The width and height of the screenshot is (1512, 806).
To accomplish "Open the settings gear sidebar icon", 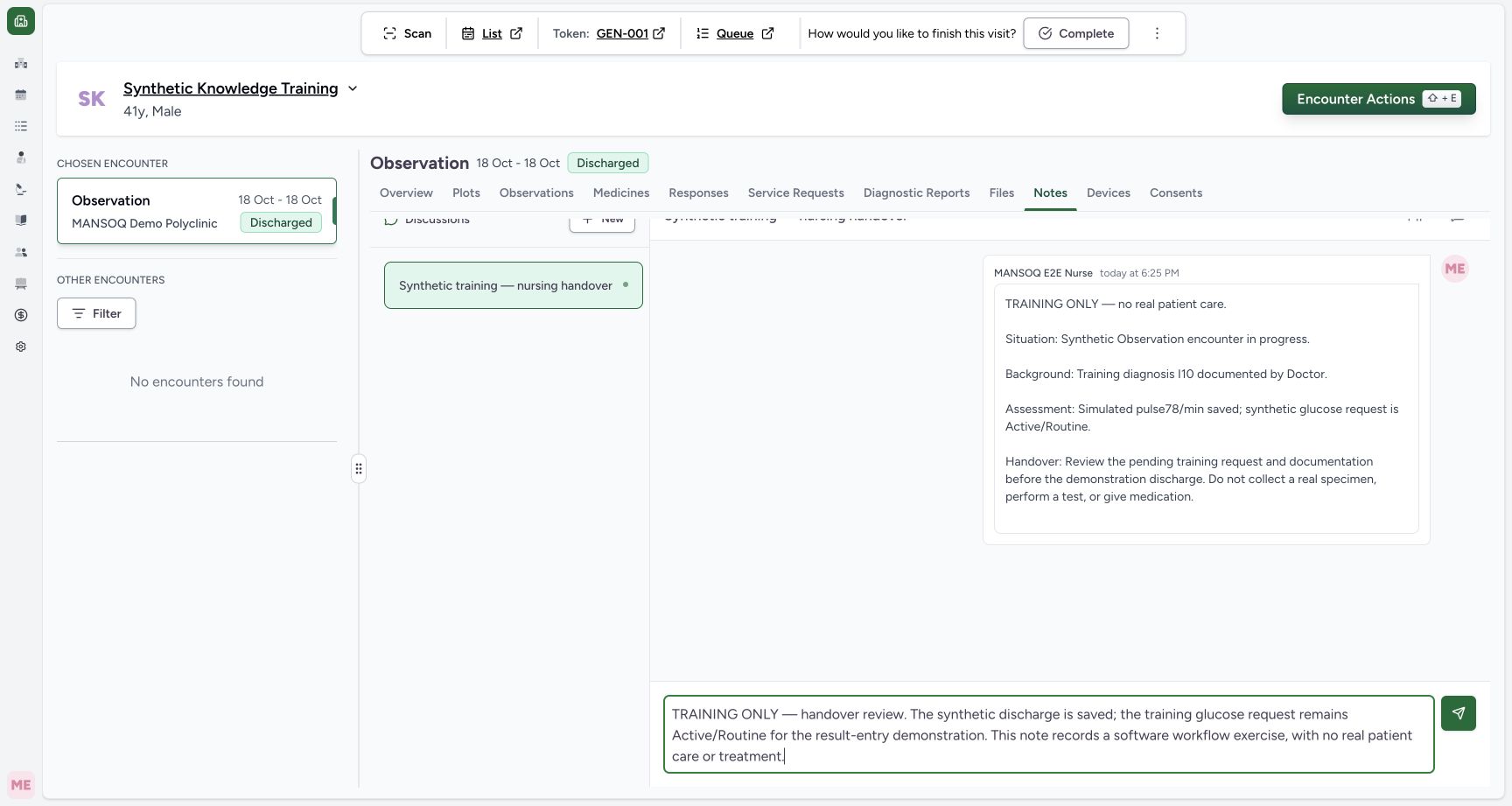I will 21,347.
